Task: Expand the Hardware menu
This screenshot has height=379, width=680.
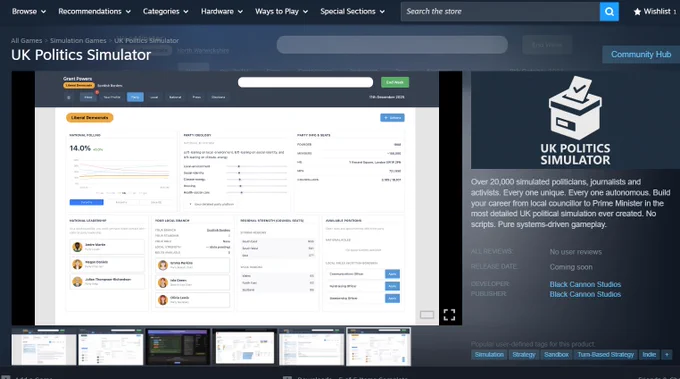Action: click(x=222, y=11)
